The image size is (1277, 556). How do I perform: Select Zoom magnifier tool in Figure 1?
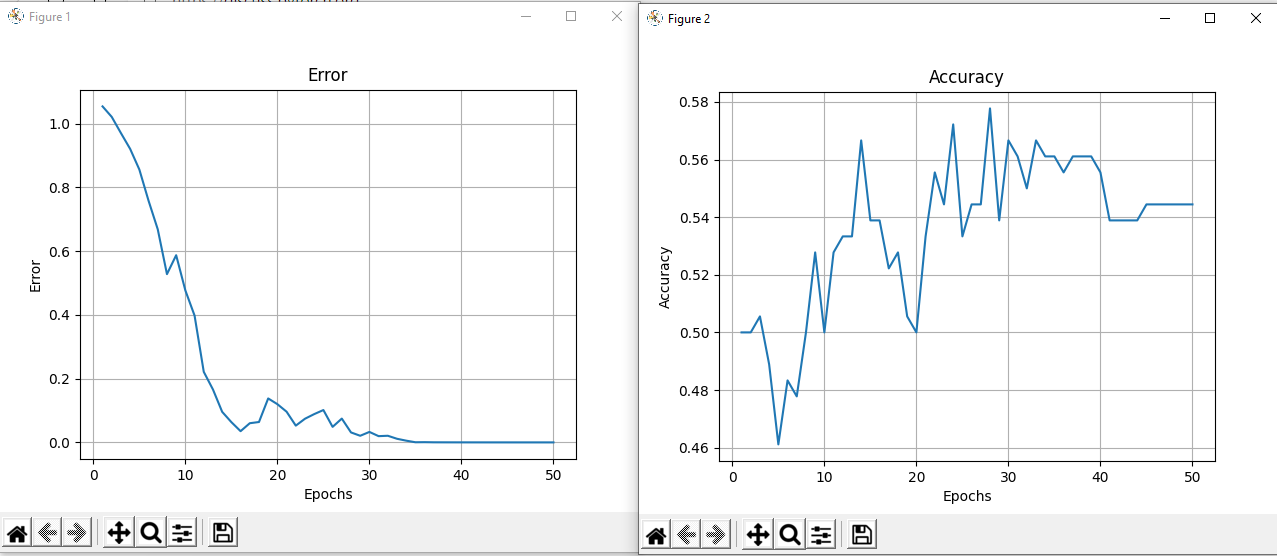[151, 532]
